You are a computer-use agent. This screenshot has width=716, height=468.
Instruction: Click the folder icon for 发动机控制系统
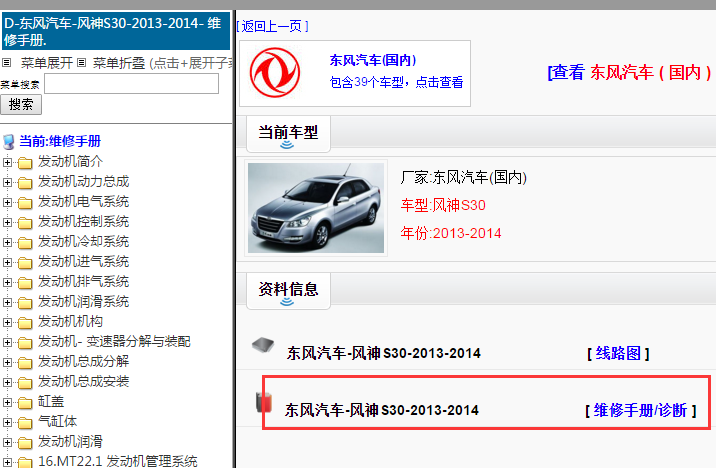tap(25, 223)
